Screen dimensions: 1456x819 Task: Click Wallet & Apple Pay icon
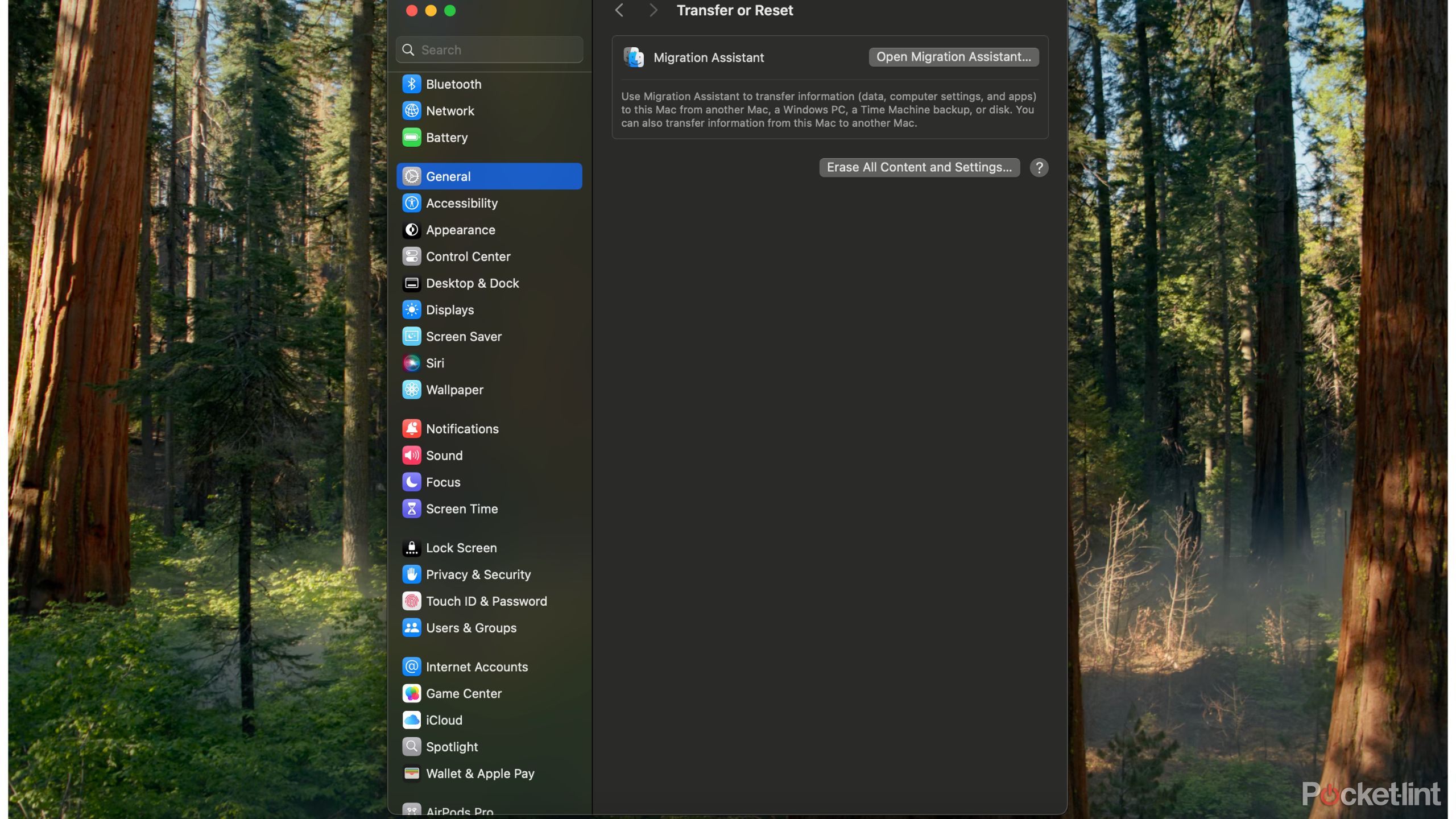coord(412,773)
